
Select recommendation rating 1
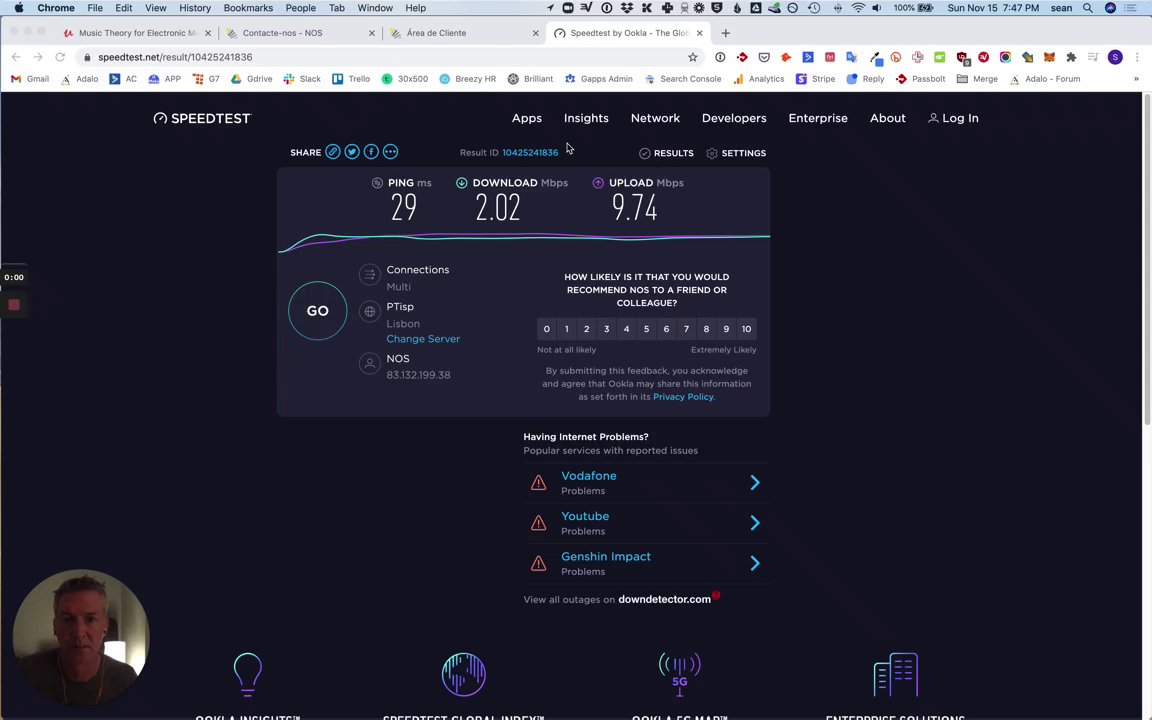click(566, 329)
